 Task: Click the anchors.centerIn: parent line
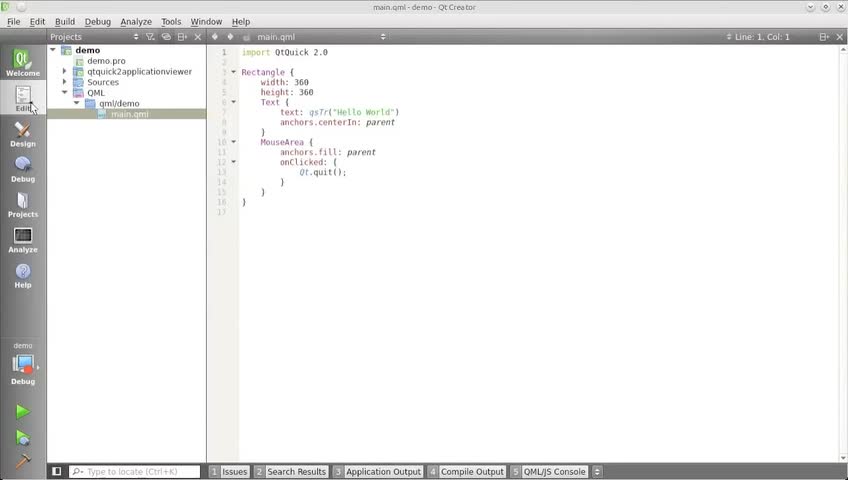click(x=337, y=123)
